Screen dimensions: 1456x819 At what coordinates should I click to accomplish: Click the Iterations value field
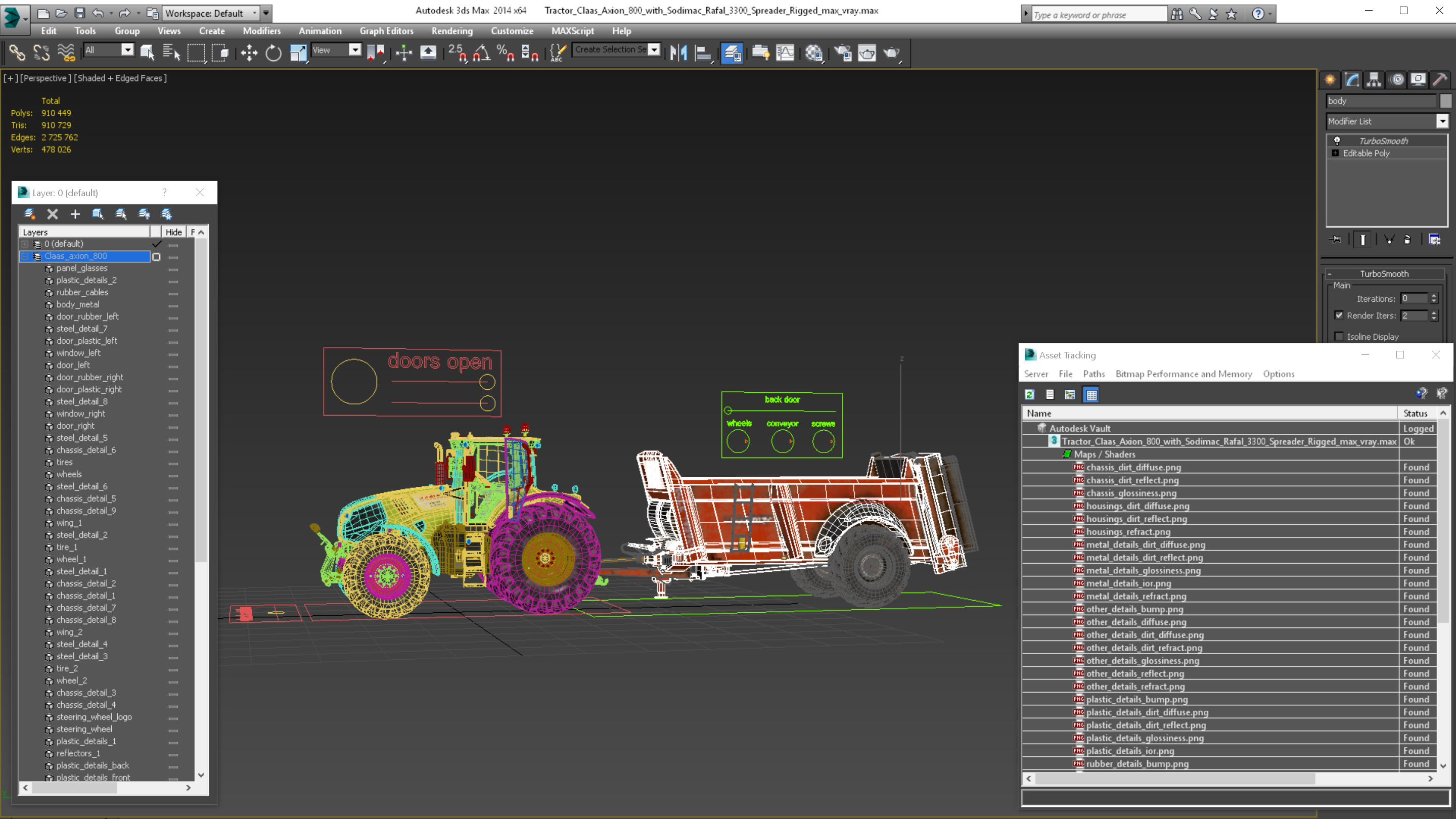pos(1415,298)
